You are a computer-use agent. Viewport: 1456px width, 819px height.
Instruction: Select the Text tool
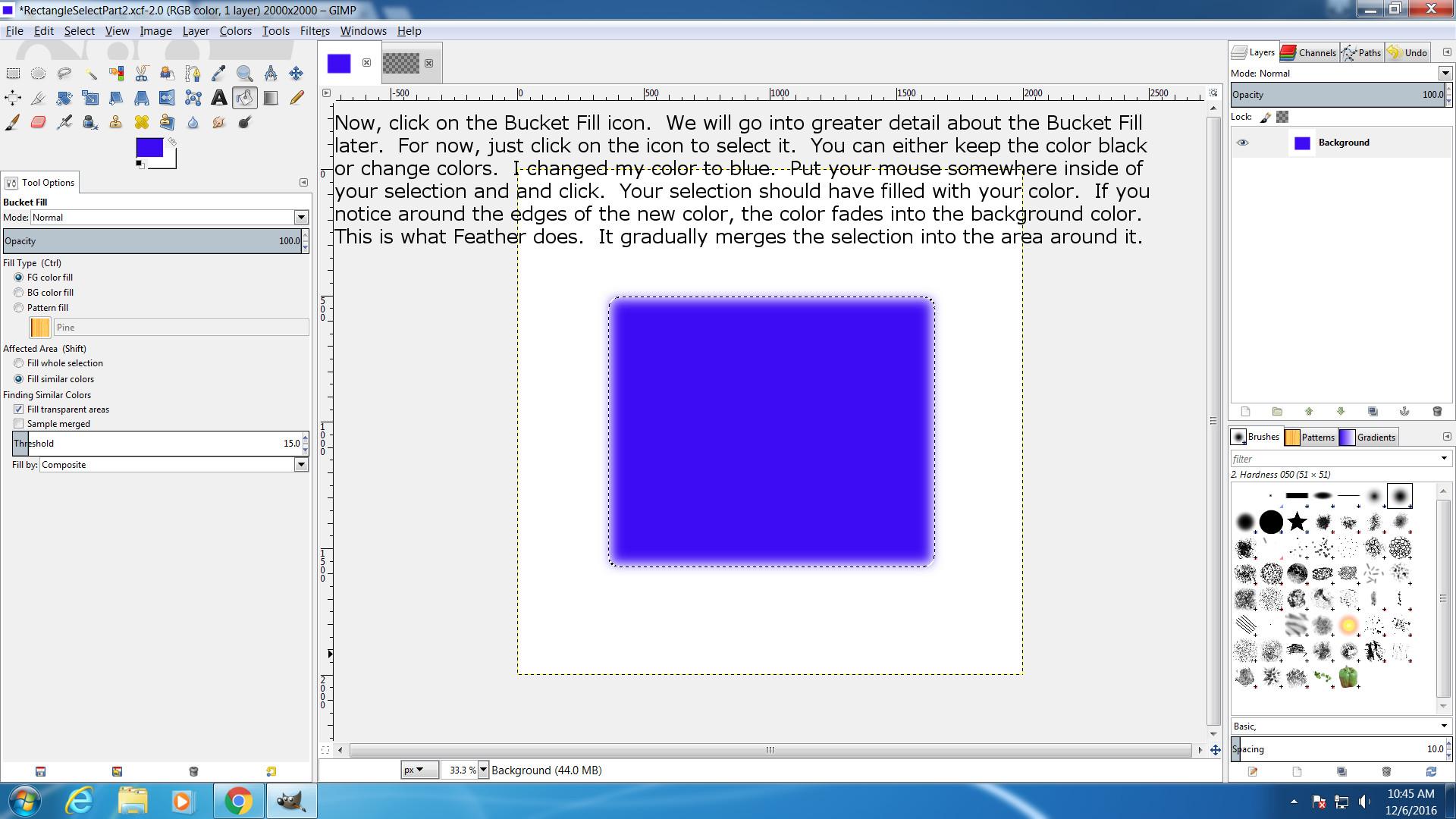point(218,98)
